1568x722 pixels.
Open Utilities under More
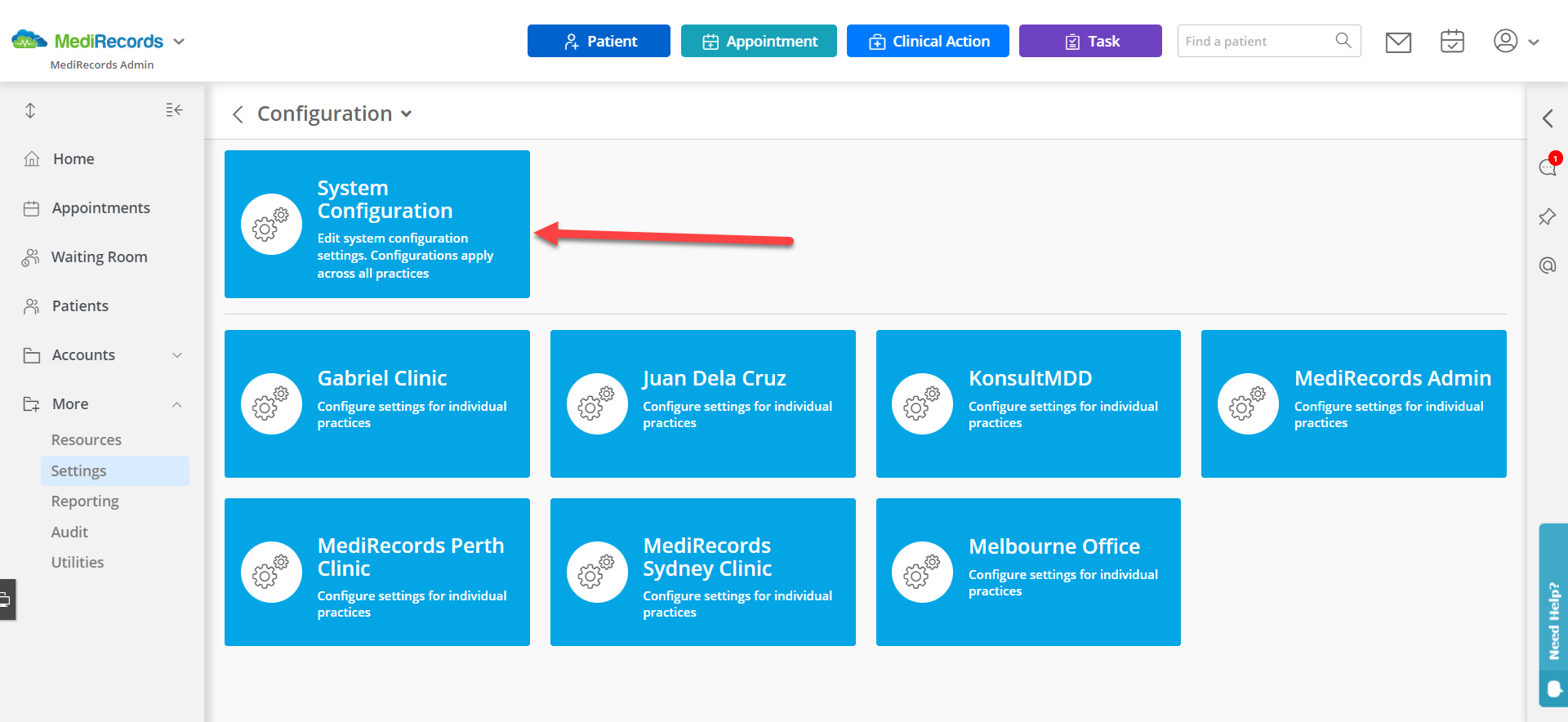pos(78,563)
